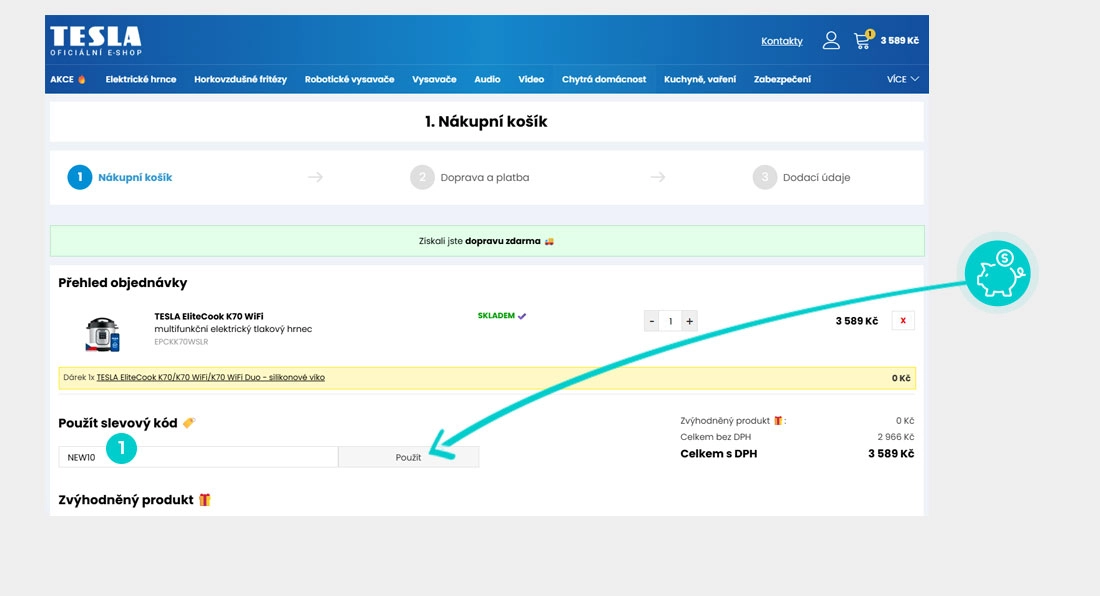The height and width of the screenshot is (596, 1100).
Task: Go to step 2 Doprava a platba
Action: click(470, 177)
